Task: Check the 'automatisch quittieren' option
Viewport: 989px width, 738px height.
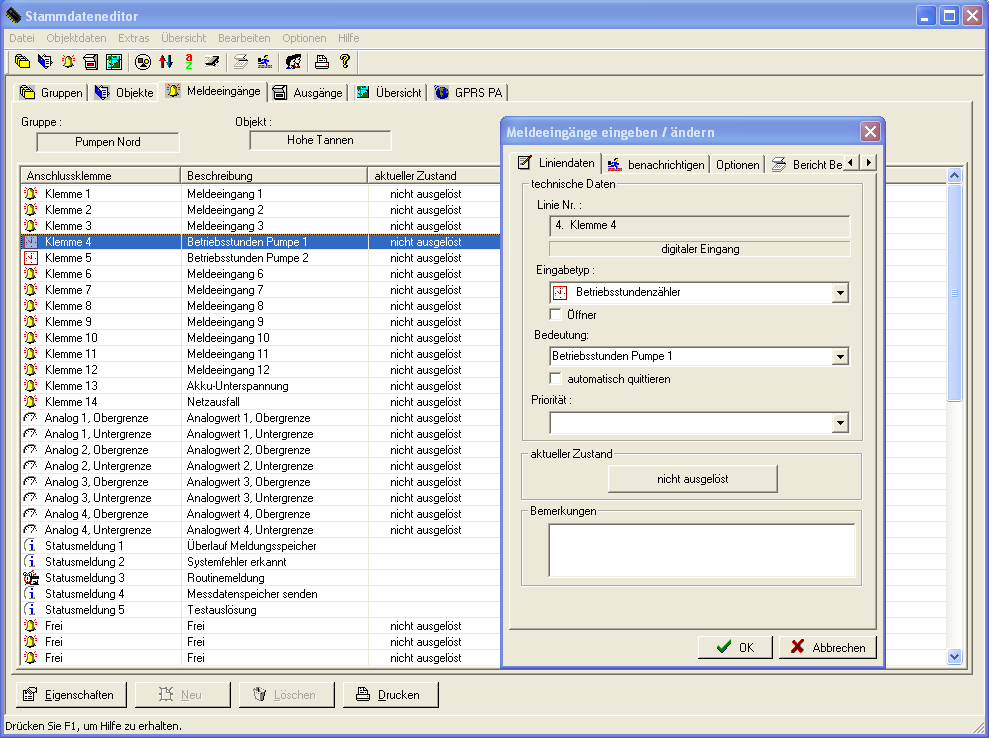Action: 556,379
